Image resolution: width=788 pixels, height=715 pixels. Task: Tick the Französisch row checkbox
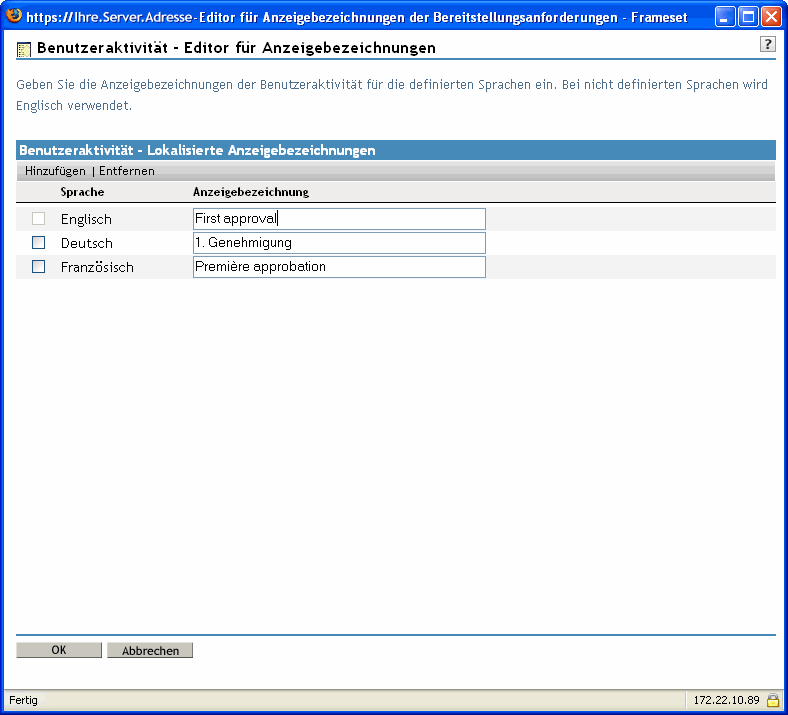point(38,266)
